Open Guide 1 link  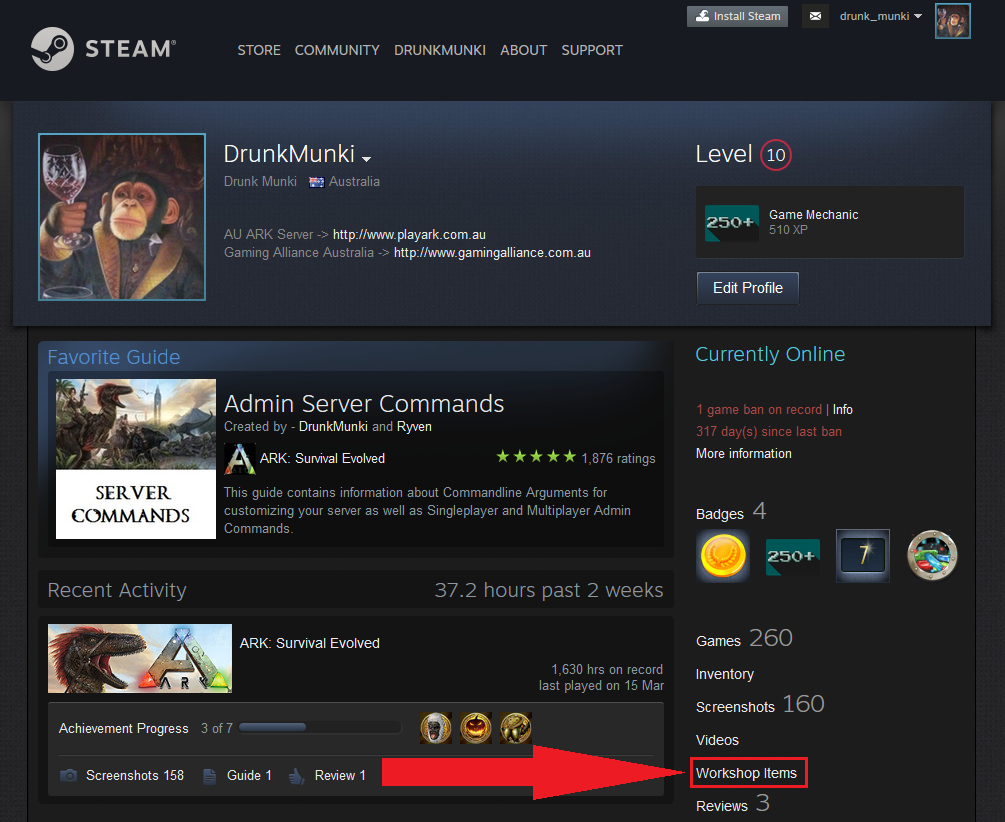click(249, 776)
